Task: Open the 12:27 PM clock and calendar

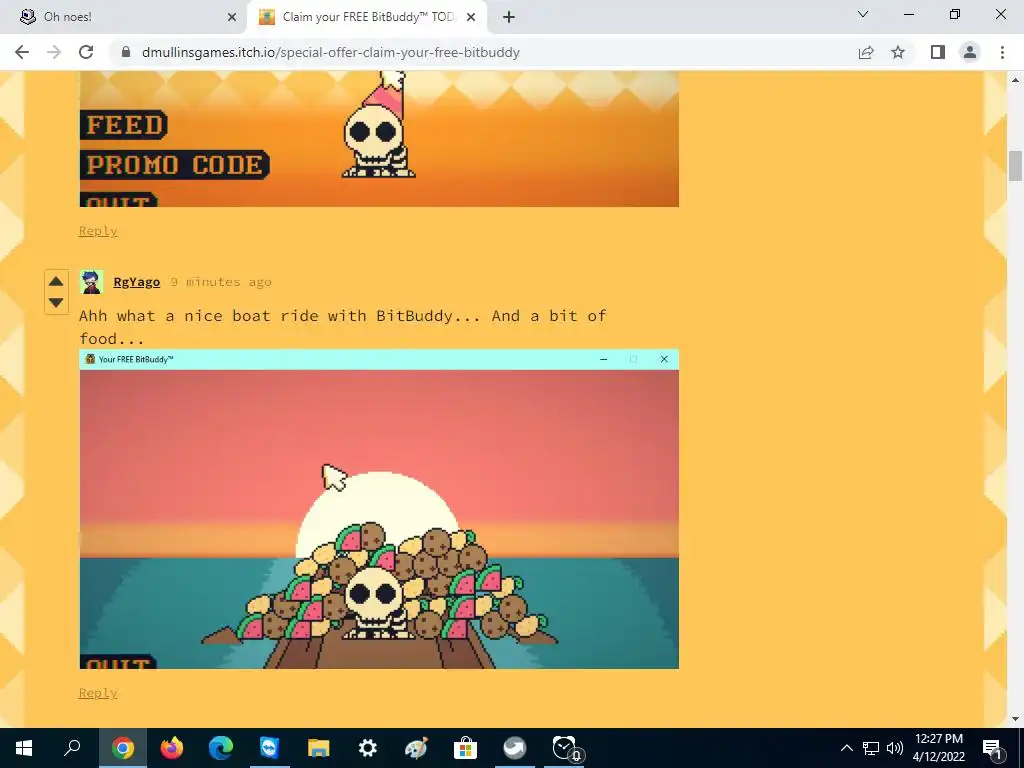Action: pos(938,748)
